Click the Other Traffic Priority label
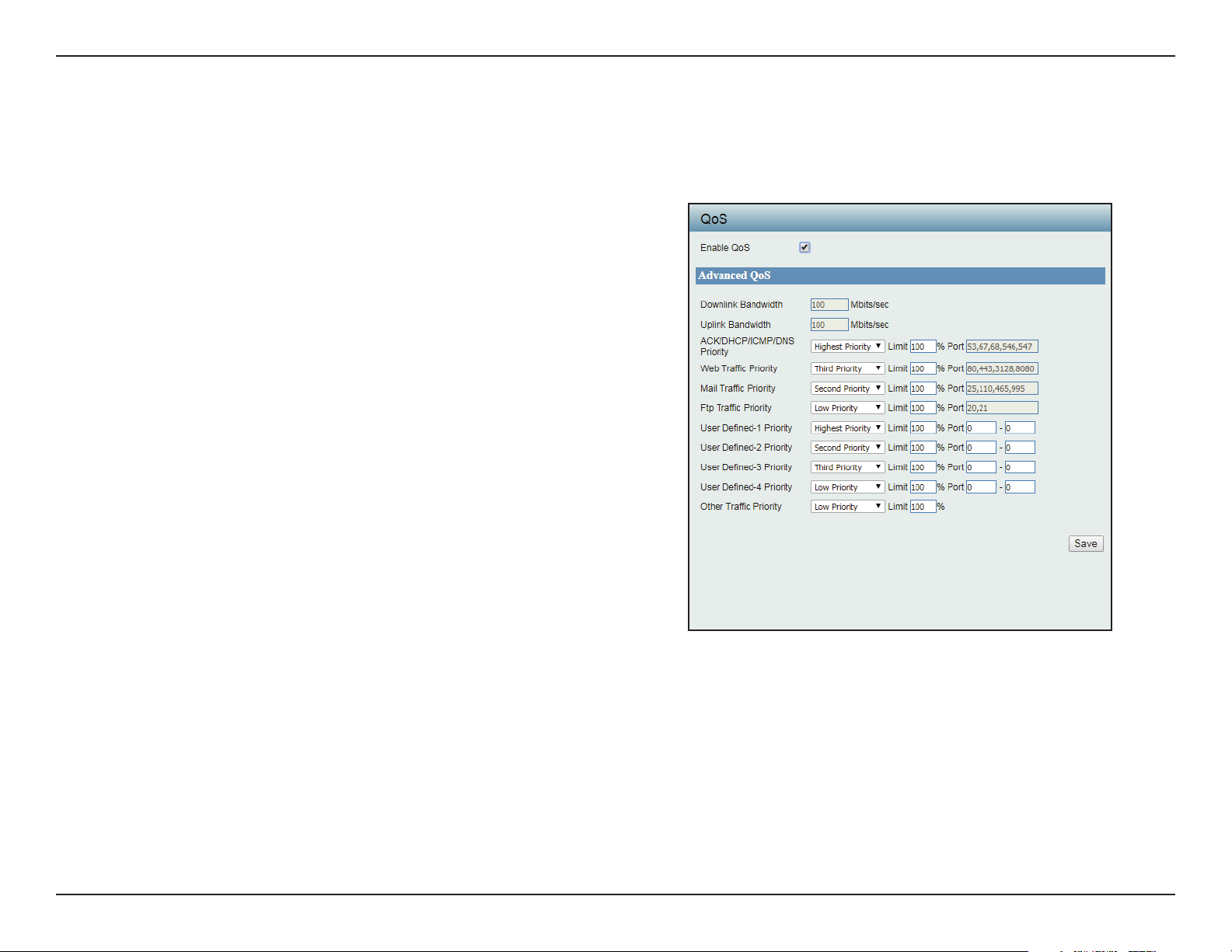The image size is (1232, 952). pyautogui.click(x=741, y=507)
